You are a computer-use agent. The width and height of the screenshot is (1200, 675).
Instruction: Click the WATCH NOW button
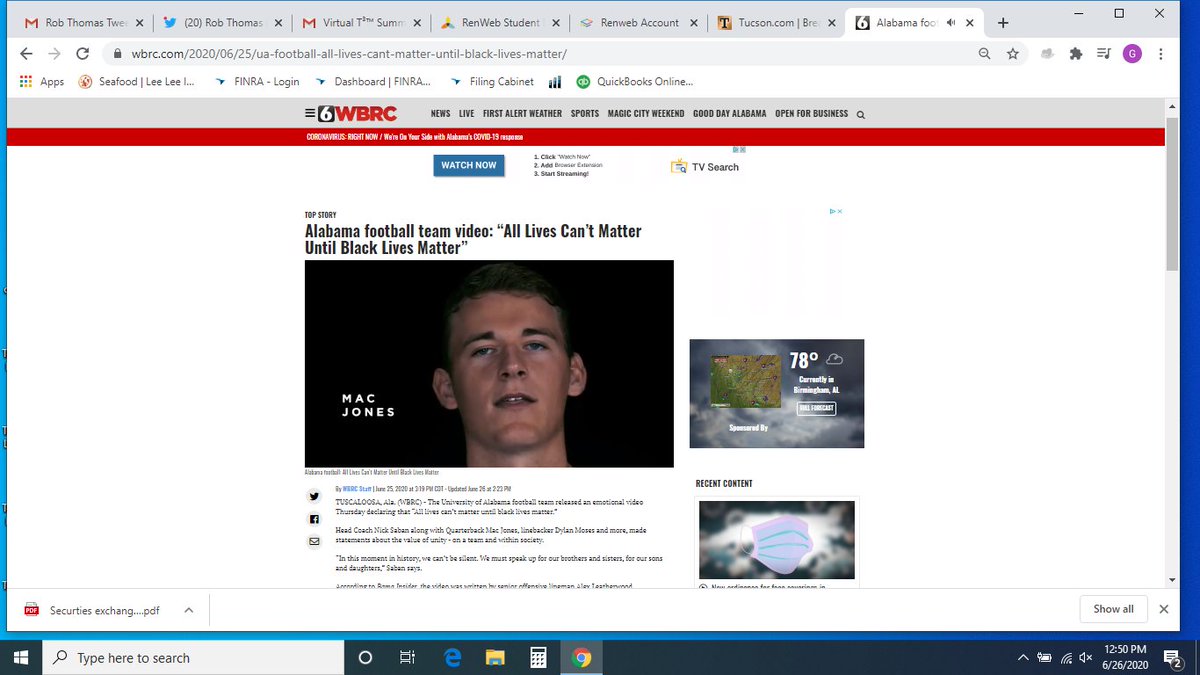[468, 165]
